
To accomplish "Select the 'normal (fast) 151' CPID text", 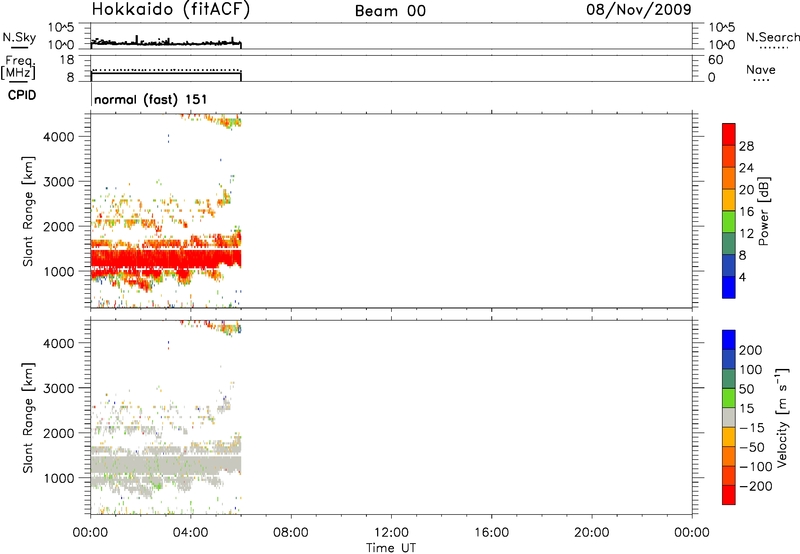I will (x=151, y=99).
